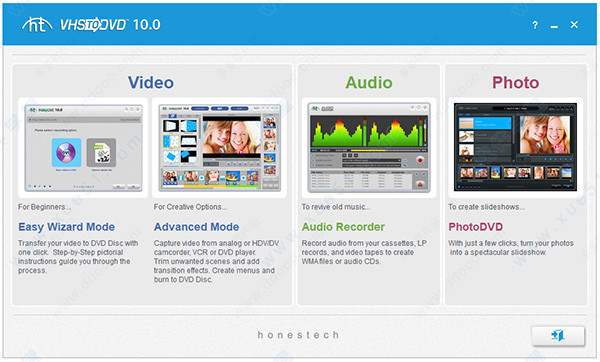
Task: Click the honestech brand text at bottom
Action: [x=298, y=335]
